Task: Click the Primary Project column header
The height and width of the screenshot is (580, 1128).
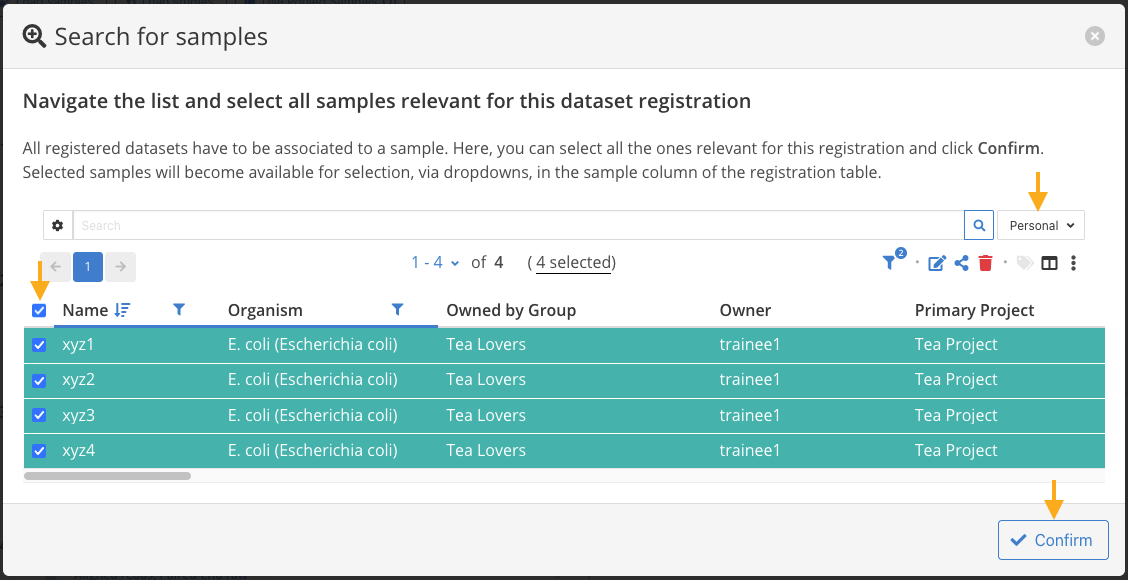Action: click(975, 310)
